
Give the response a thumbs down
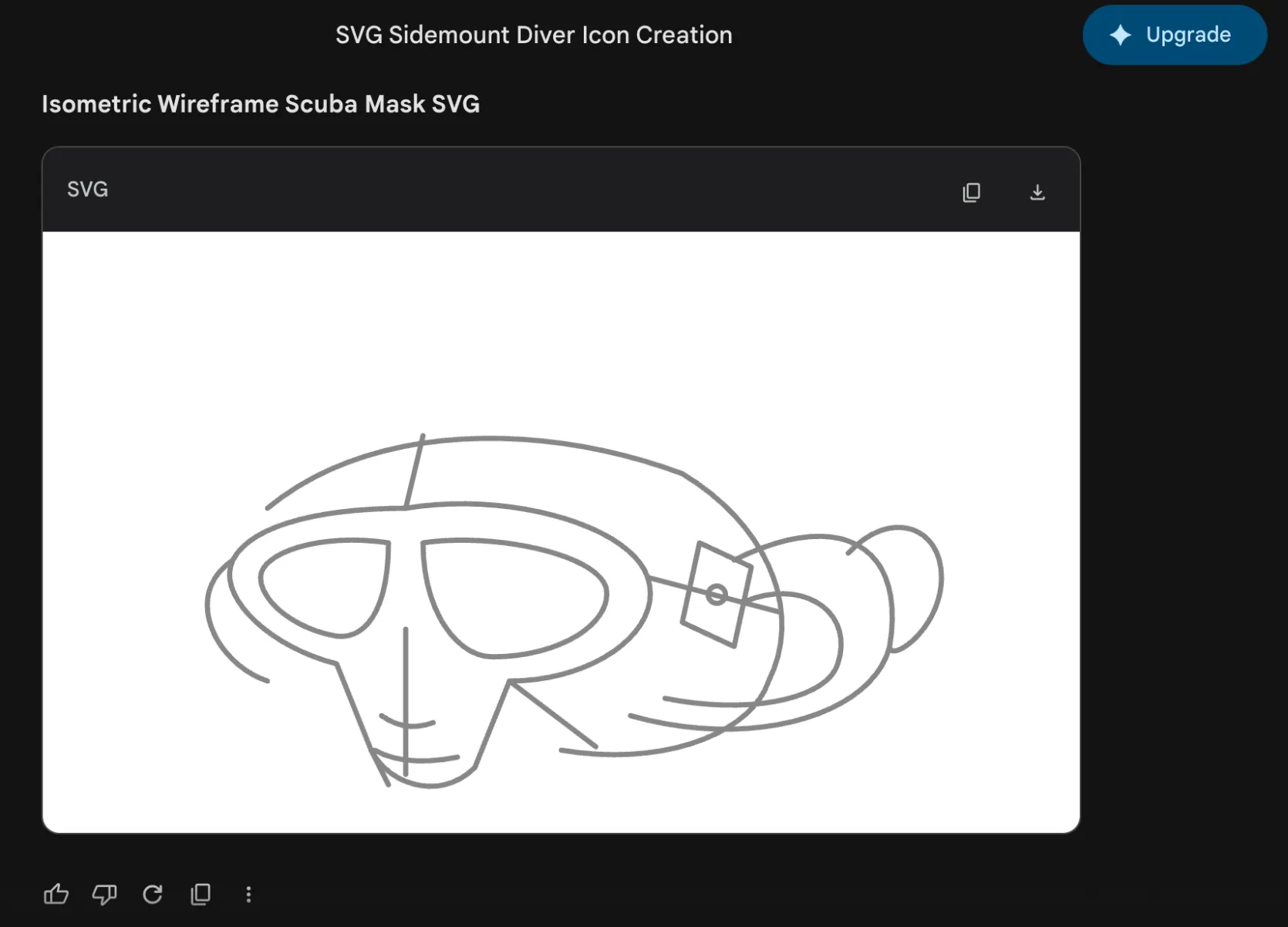[x=104, y=894]
